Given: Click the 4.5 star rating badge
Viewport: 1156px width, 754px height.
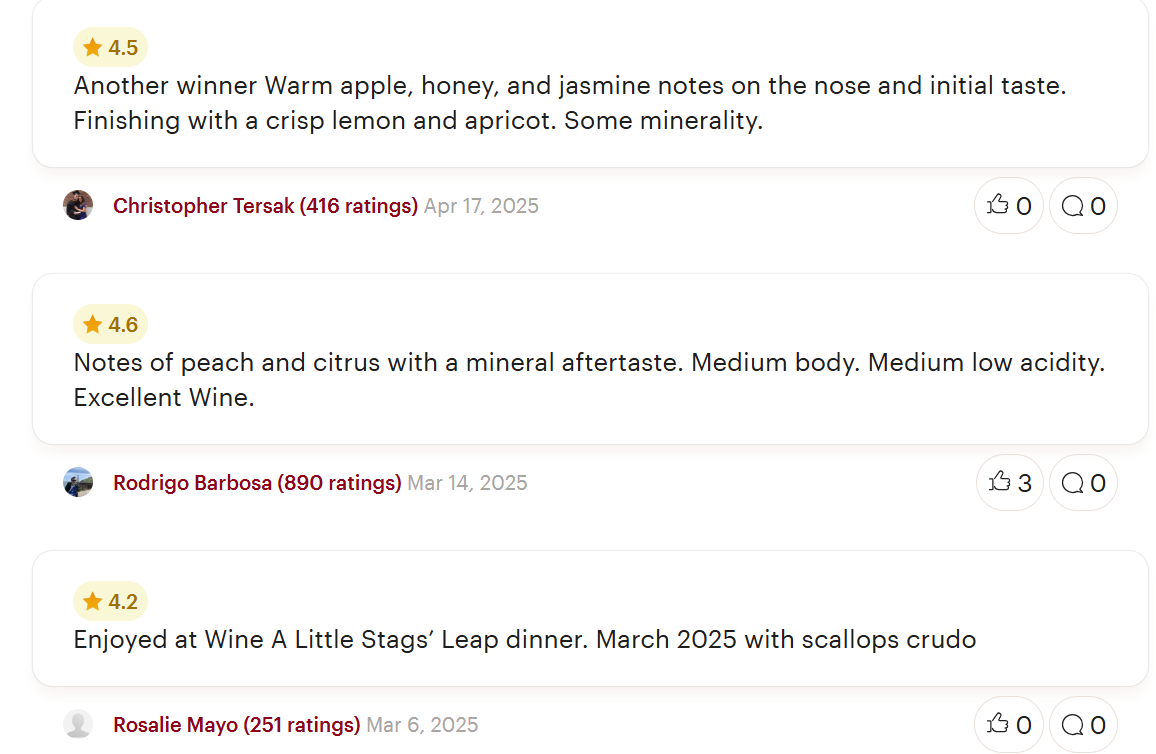Looking at the screenshot, I should [x=110, y=47].
